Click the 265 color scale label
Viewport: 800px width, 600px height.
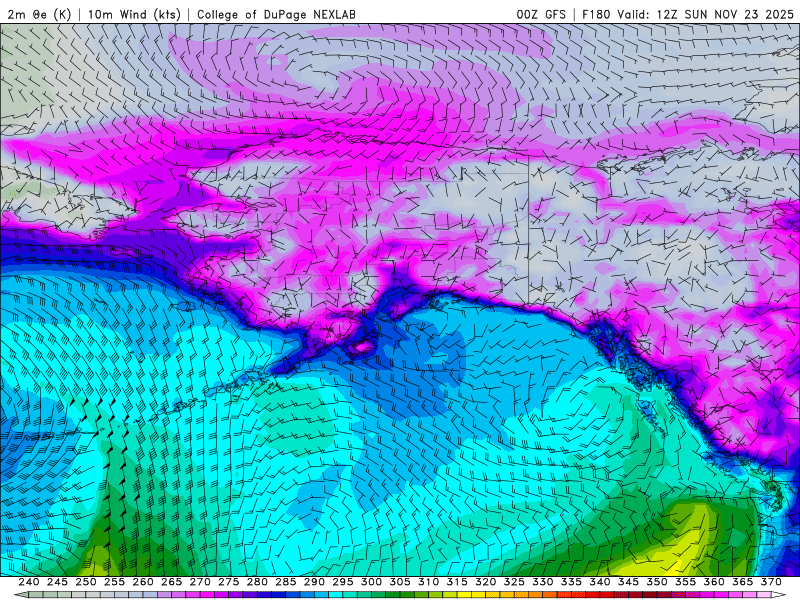tap(171, 582)
